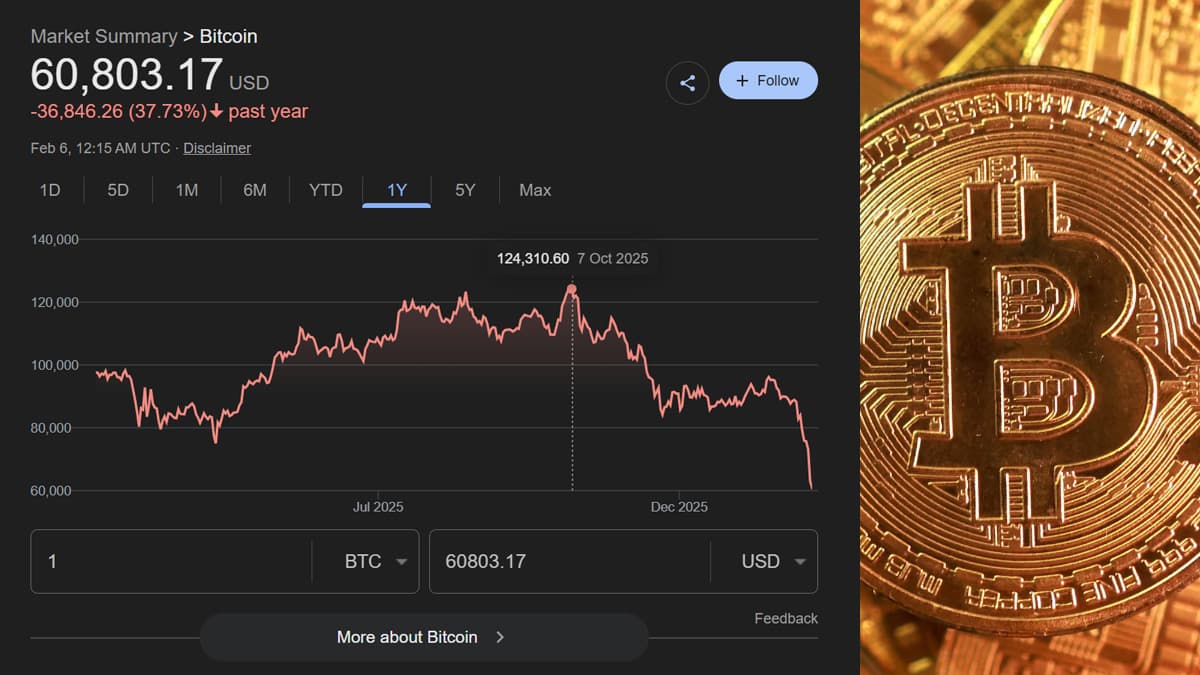Select the 1M time range
The image size is (1200, 675).
click(x=186, y=190)
